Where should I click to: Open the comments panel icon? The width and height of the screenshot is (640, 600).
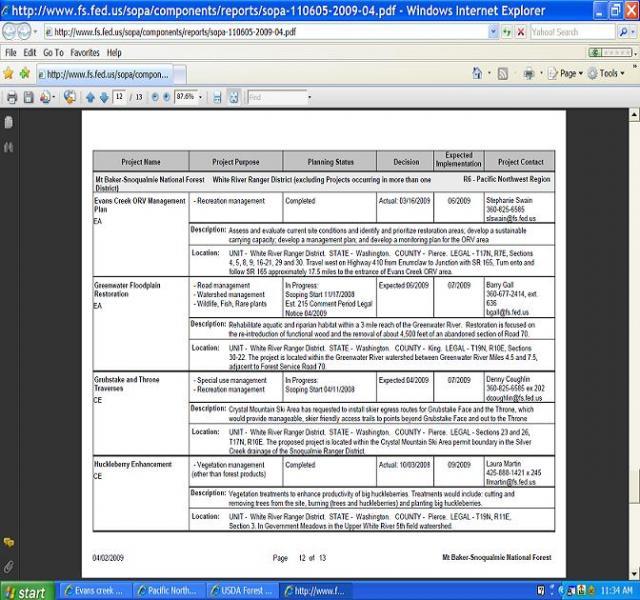tap(9, 542)
